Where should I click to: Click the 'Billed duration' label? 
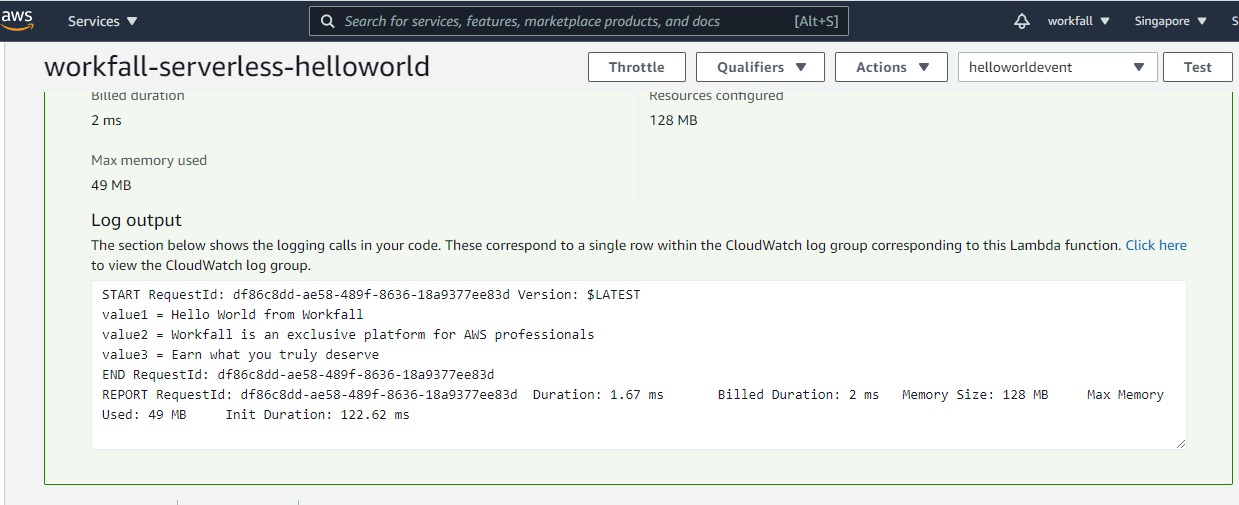(x=138, y=96)
